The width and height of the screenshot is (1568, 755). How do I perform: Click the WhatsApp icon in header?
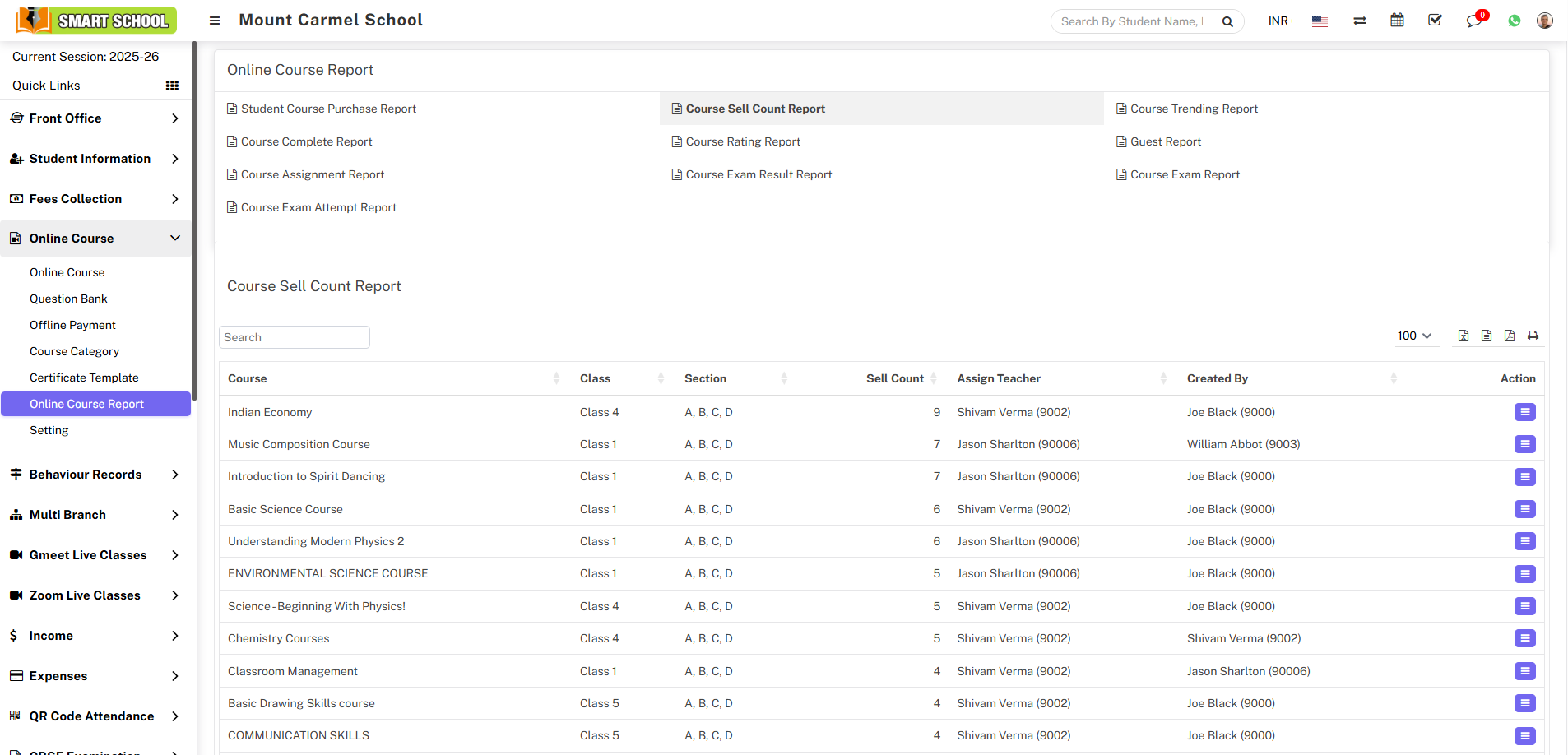coord(1514,21)
